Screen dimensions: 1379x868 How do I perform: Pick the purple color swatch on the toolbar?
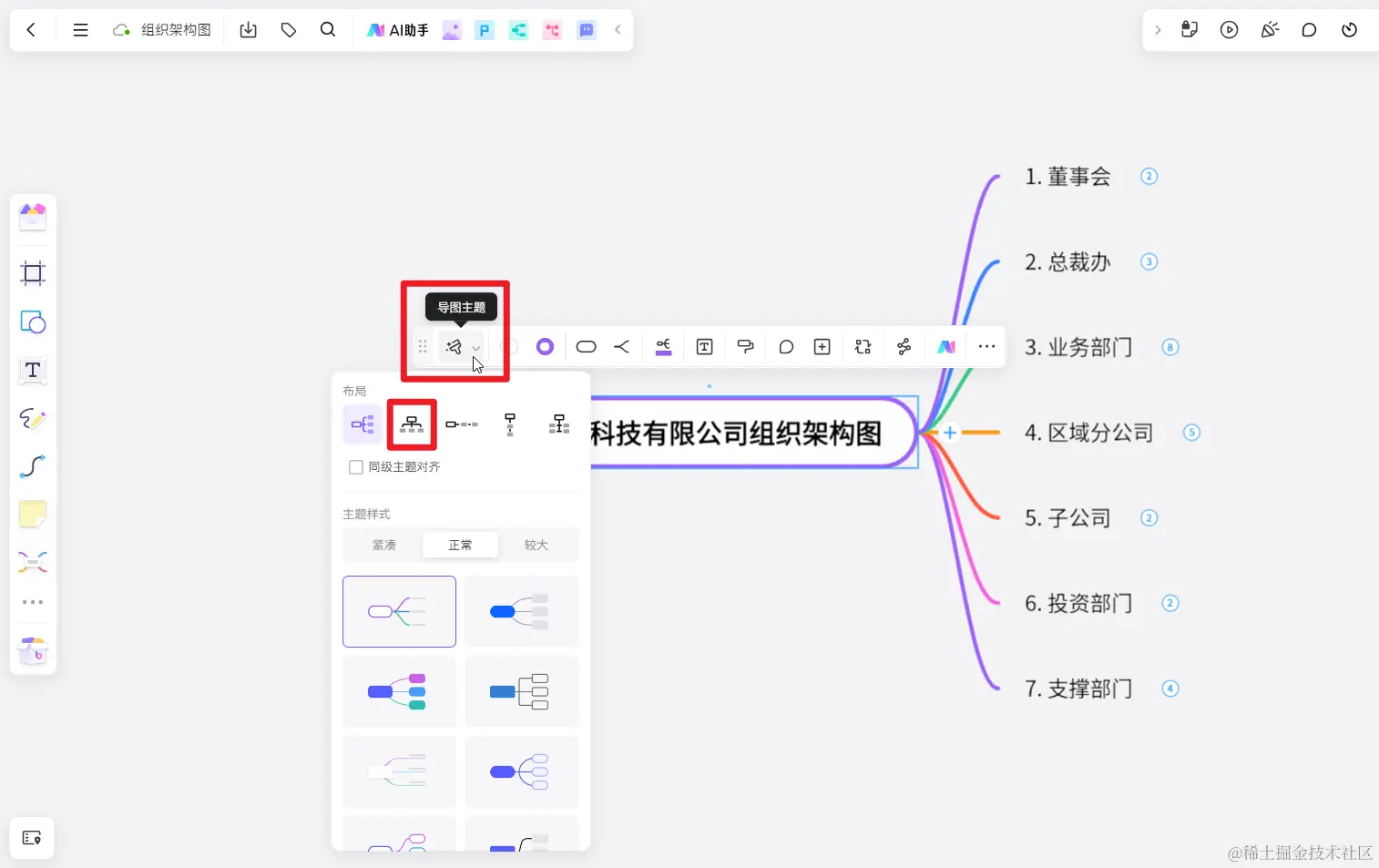[545, 346]
